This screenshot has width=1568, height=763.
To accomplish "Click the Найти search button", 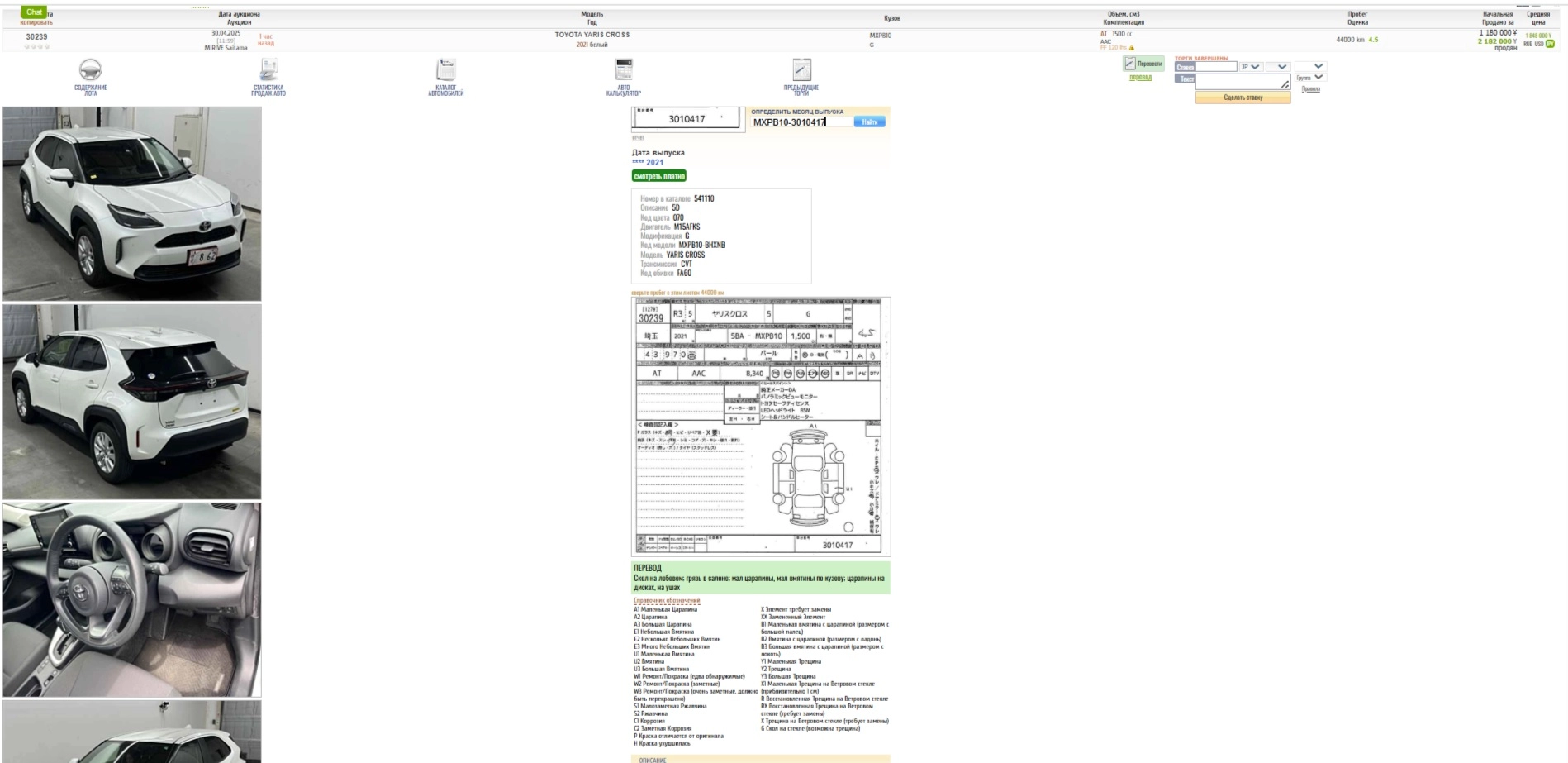I will 869,122.
